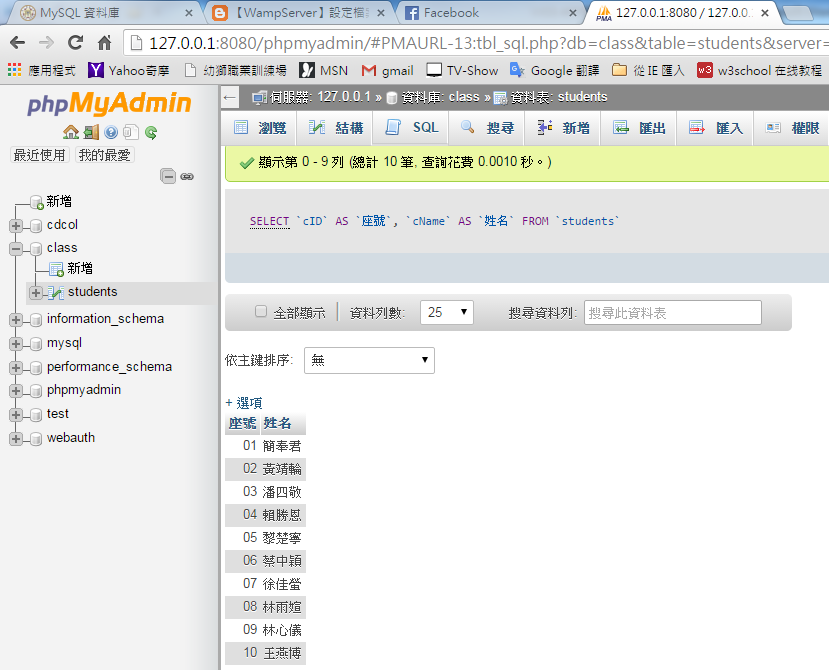
Task: Click the new table icon under class
Action: click(x=56, y=269)
